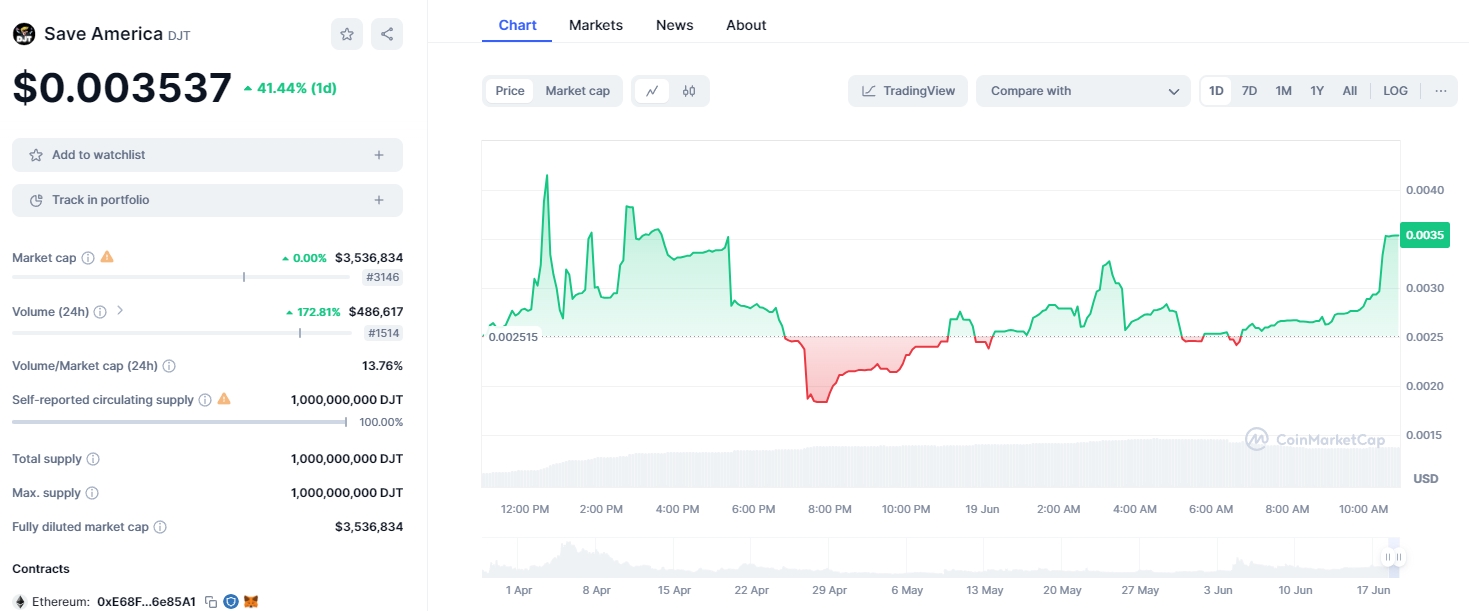This screenshot has width=1469, height=611.
Task: Open contract address 0xE68F...6e85A1 link
Action: coord(146,602)
